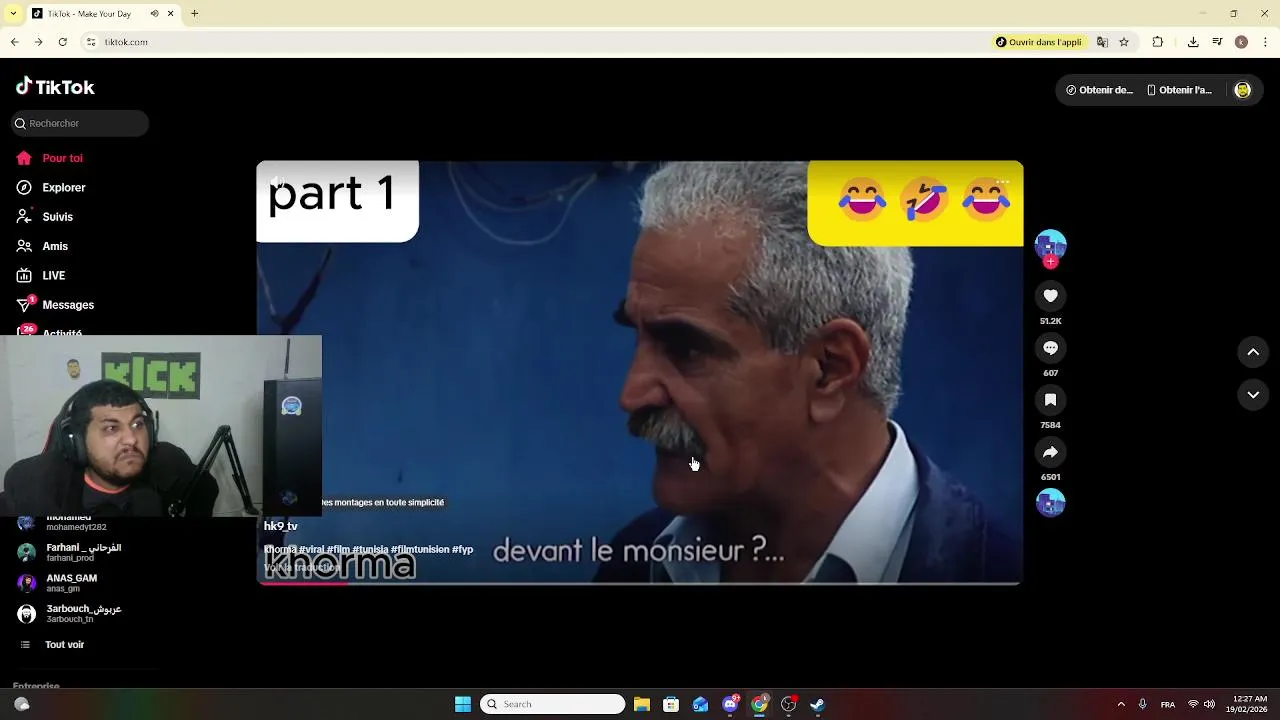Open video more options ellipsis
Viewport: 1280px width, 720px height.
[x=1002, y=182]
